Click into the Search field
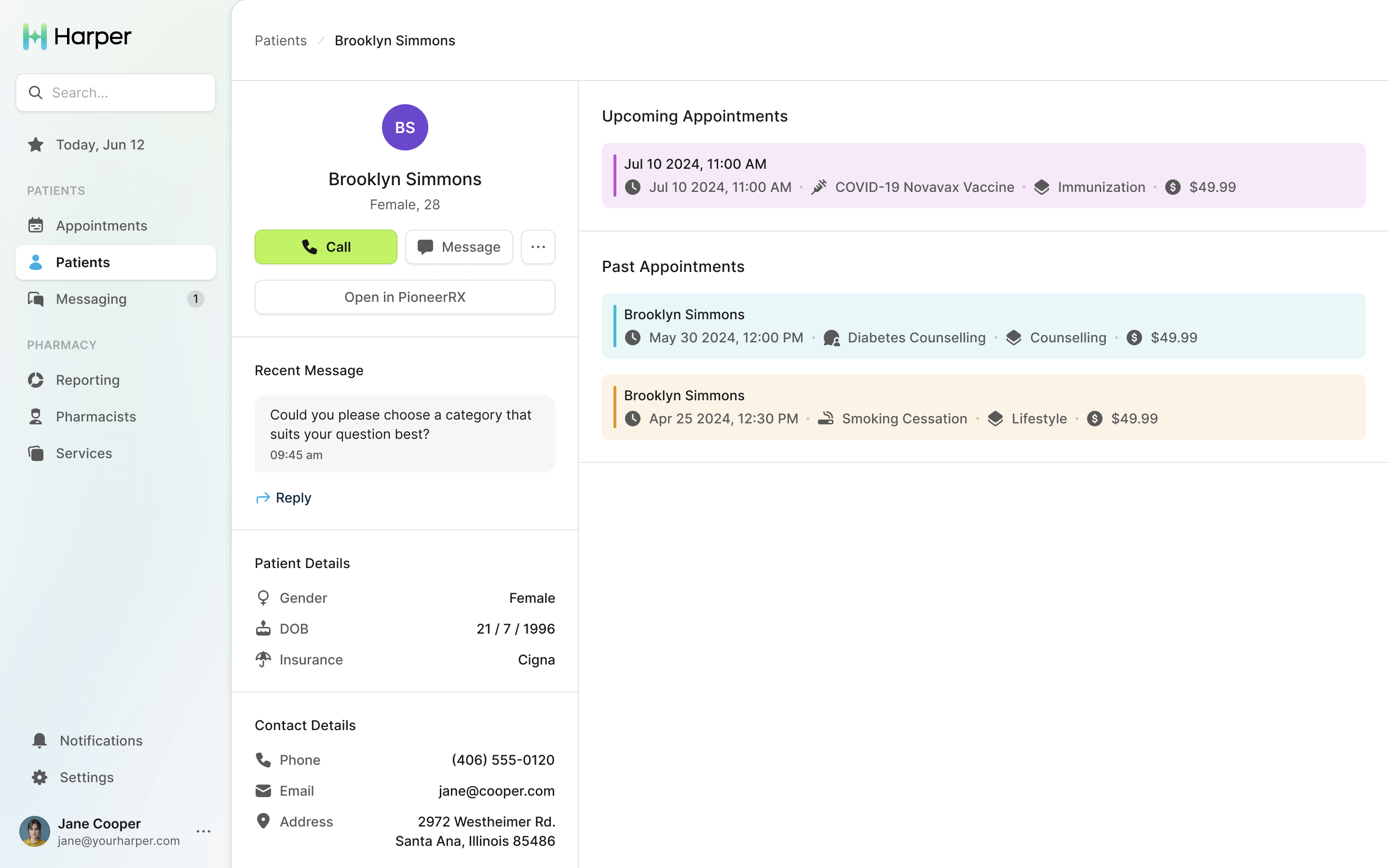The height and width of the screenshot is (868, 1389). tap(126, 93)
